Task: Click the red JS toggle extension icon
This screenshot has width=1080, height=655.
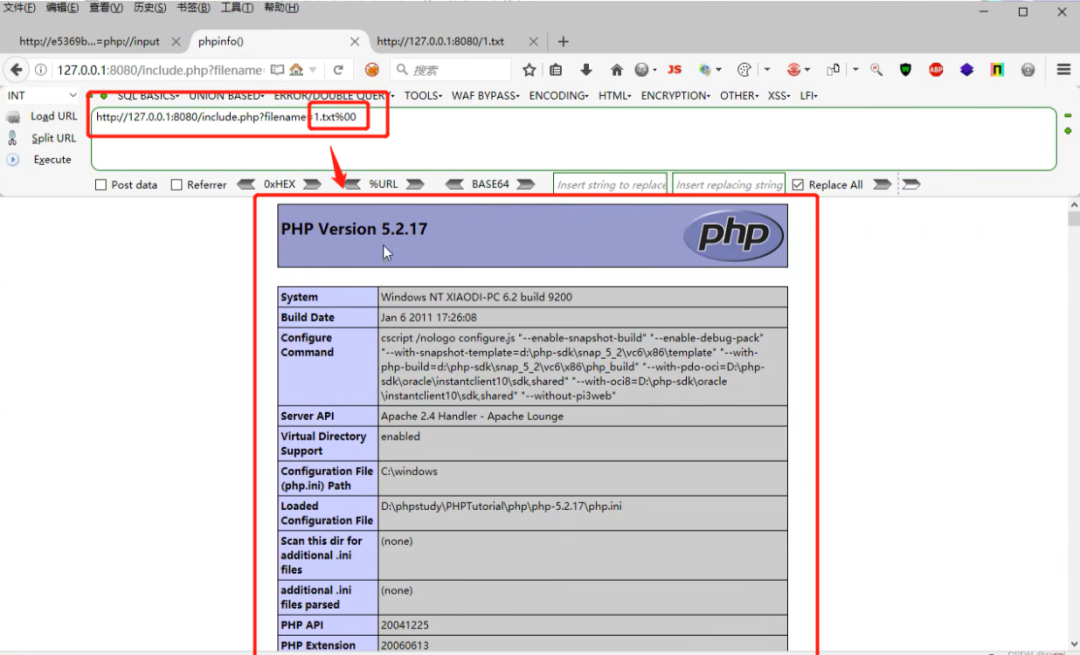Action: tap(674, 70)
